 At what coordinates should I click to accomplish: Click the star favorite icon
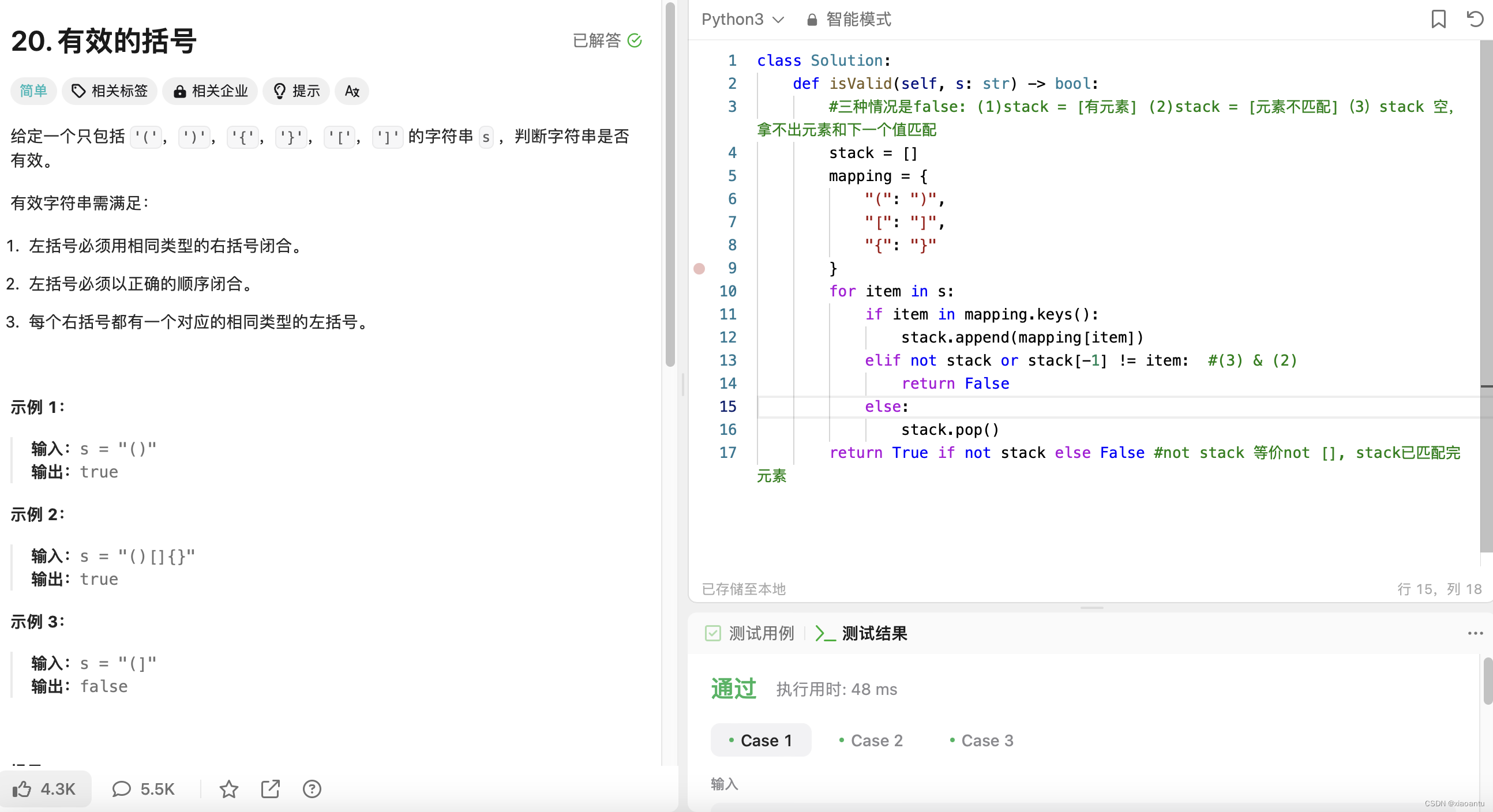point(229,789)
